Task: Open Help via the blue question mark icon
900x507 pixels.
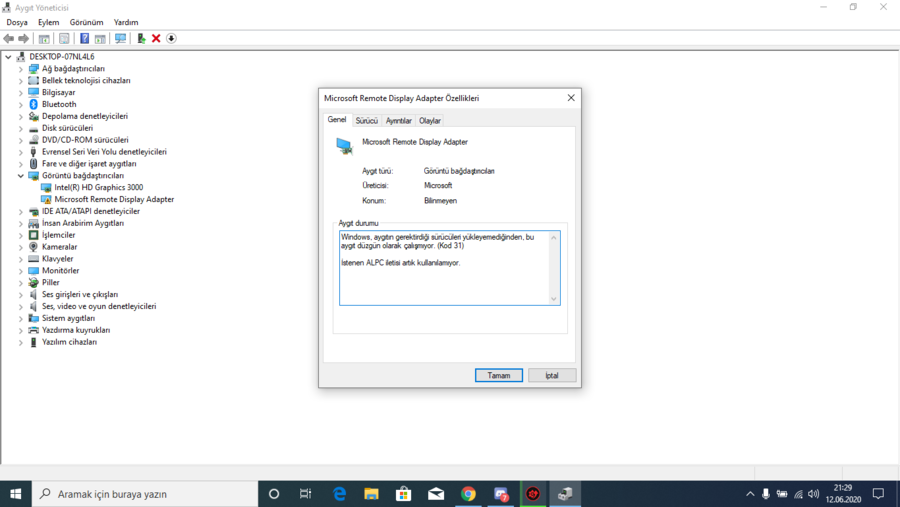Action: (x=84, y=38)
